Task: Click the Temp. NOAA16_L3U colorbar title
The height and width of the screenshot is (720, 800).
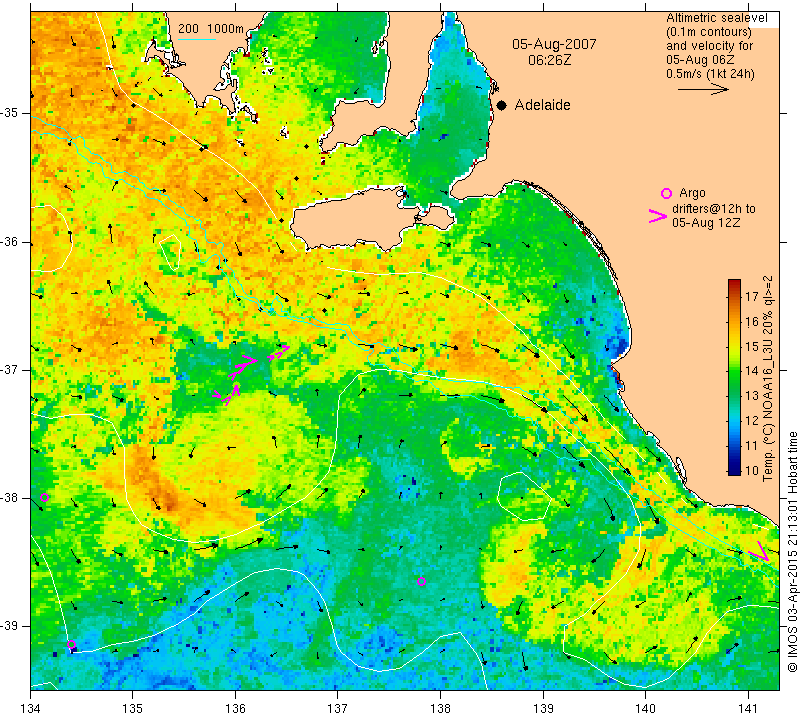Action: pos(768,378)
